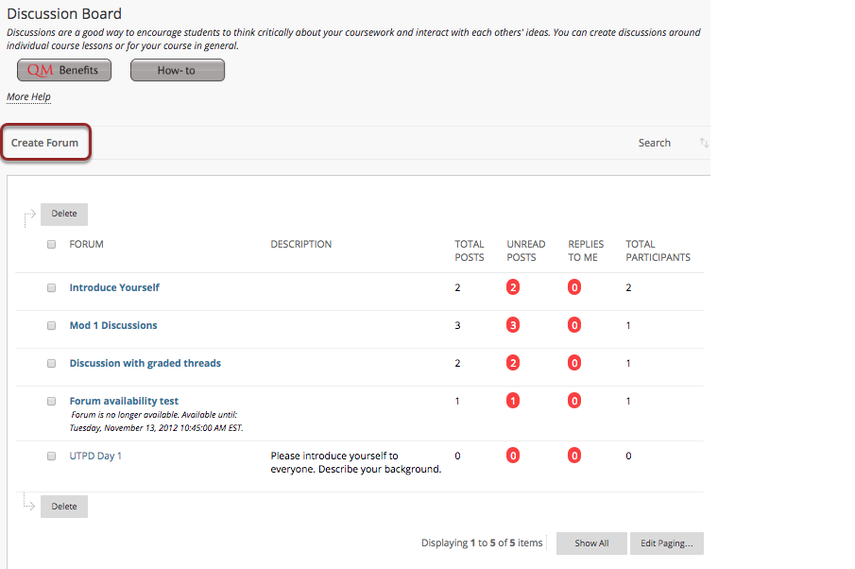Click unread badge for Discussion with graded threads

513,363
